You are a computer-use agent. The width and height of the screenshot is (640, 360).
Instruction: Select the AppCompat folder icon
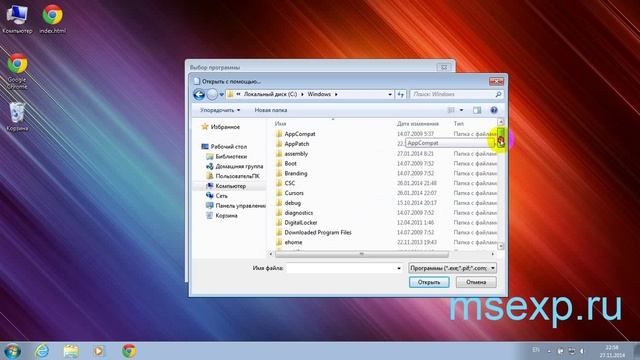[x=279, y=134]
